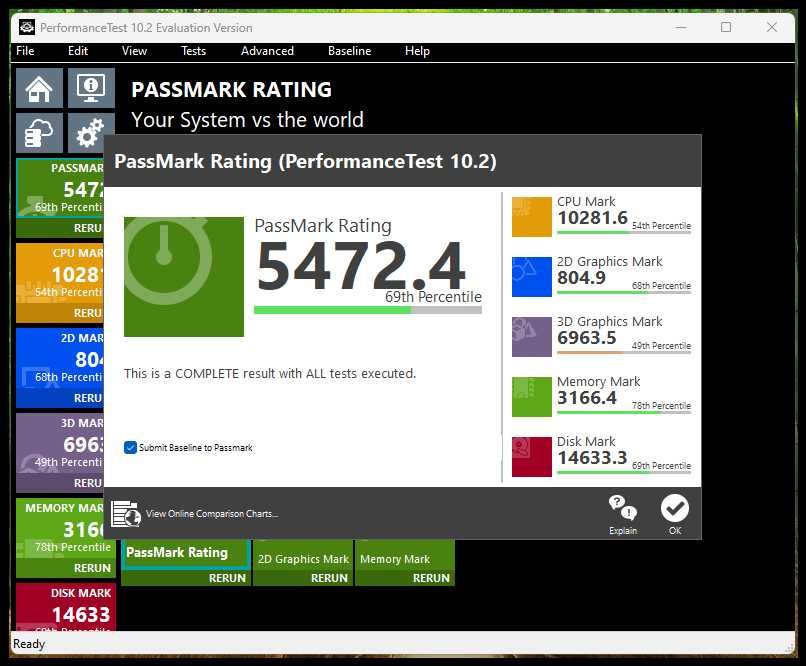Click the 5472.4 PassMark score value
Viewport: 806px width, 666px height.
tap(361, 265)
